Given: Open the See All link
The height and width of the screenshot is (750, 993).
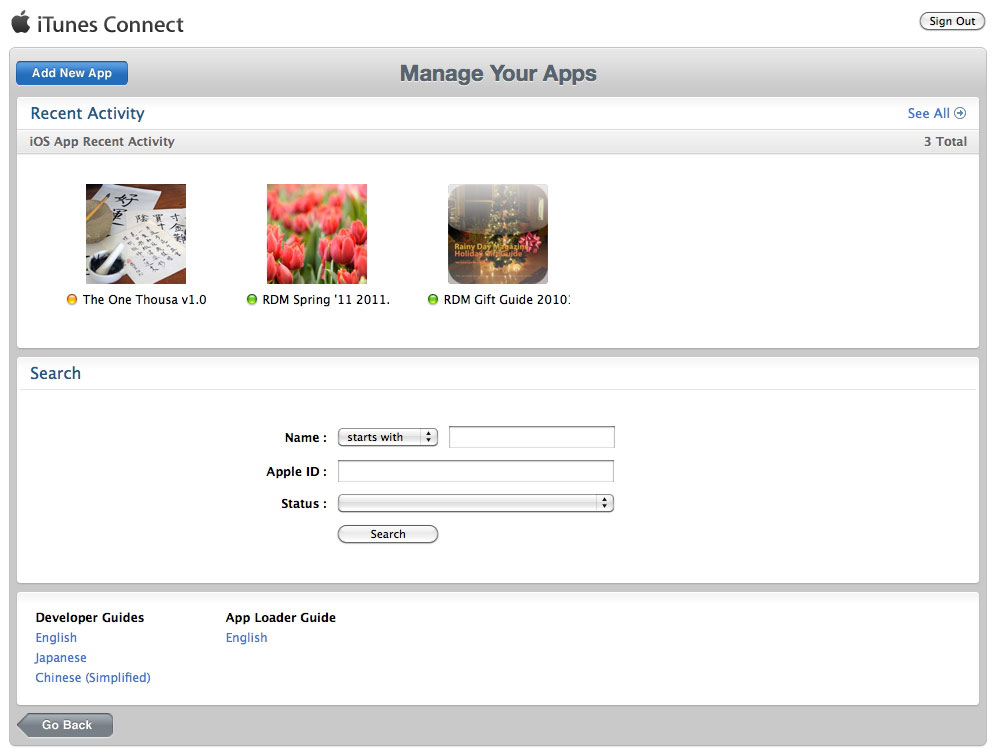Looking at the screenshot, I should (x=928, y=113).
